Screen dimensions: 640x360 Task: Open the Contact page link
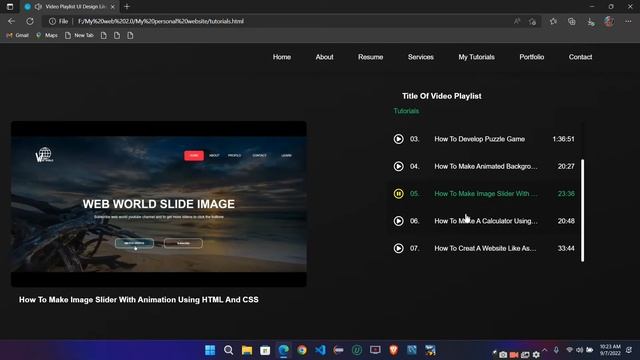580,57
